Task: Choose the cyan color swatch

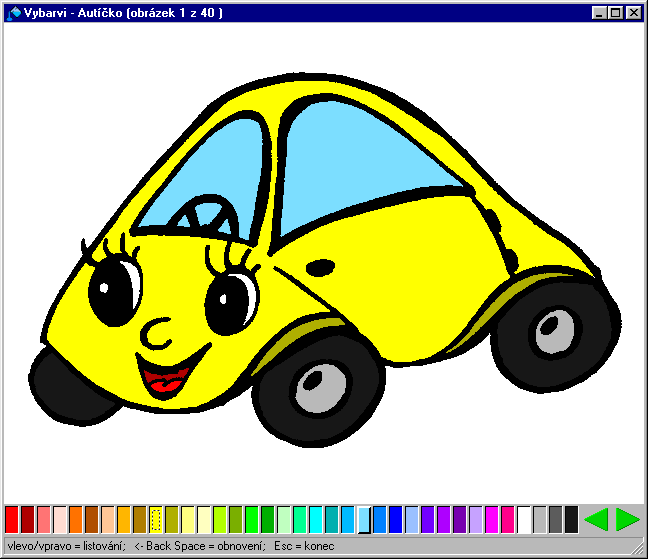Action: tap(316, 519)
